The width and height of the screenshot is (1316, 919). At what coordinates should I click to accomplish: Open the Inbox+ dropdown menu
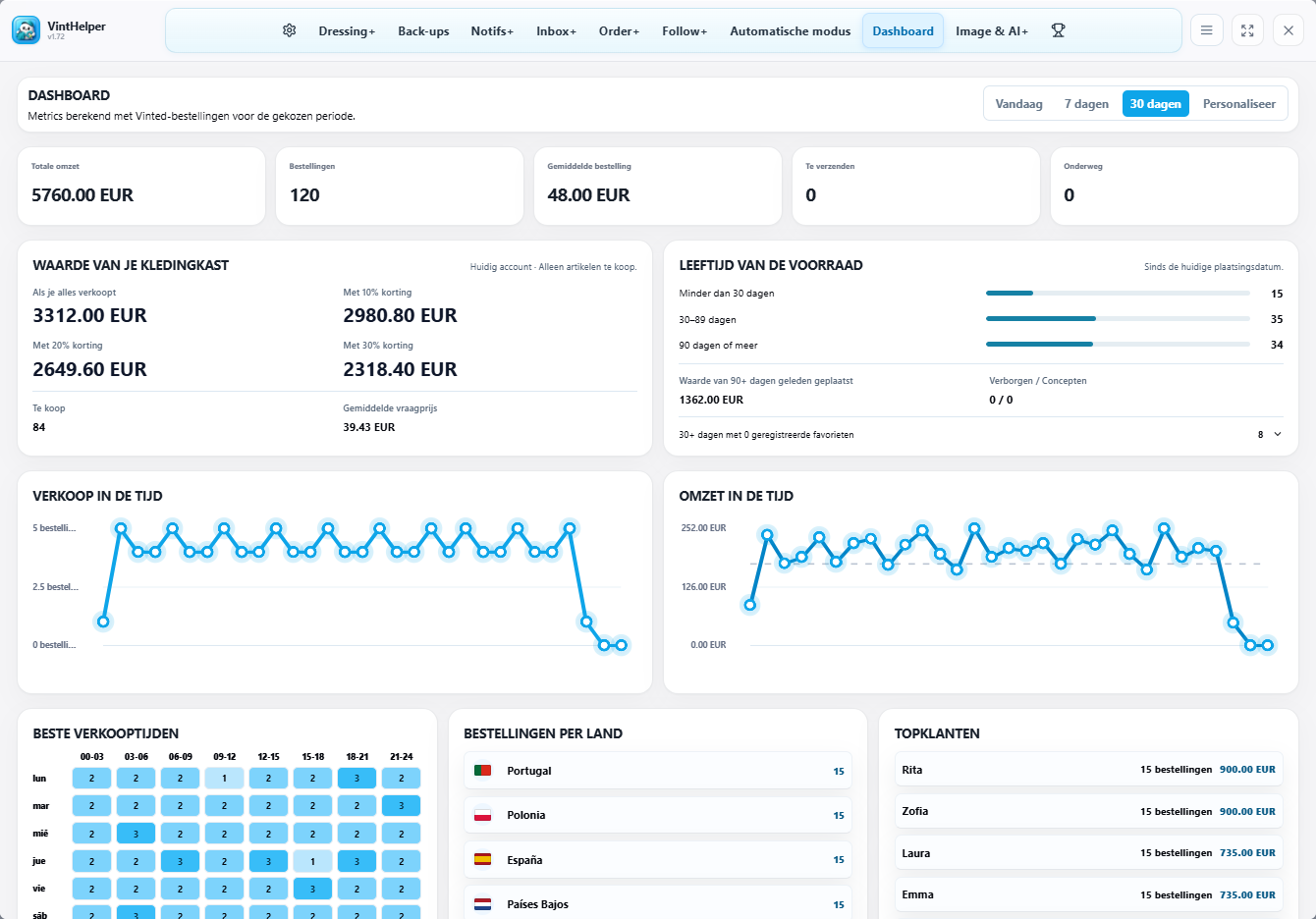[x=556, y=31]
